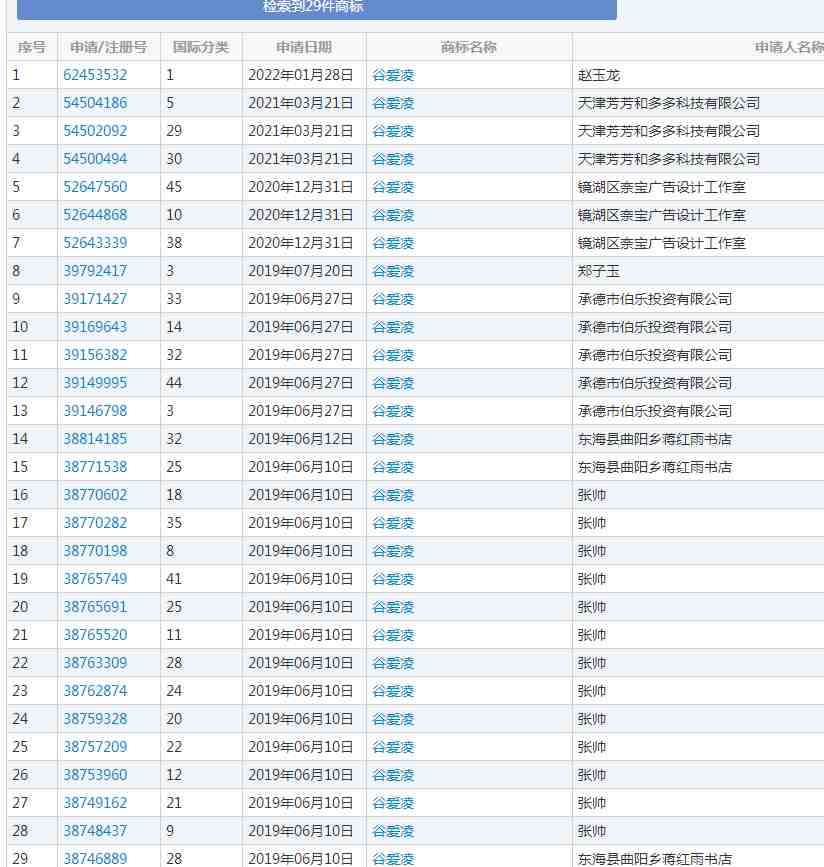
Task: Open registration number 38762874 link
Action: point(95,691)
